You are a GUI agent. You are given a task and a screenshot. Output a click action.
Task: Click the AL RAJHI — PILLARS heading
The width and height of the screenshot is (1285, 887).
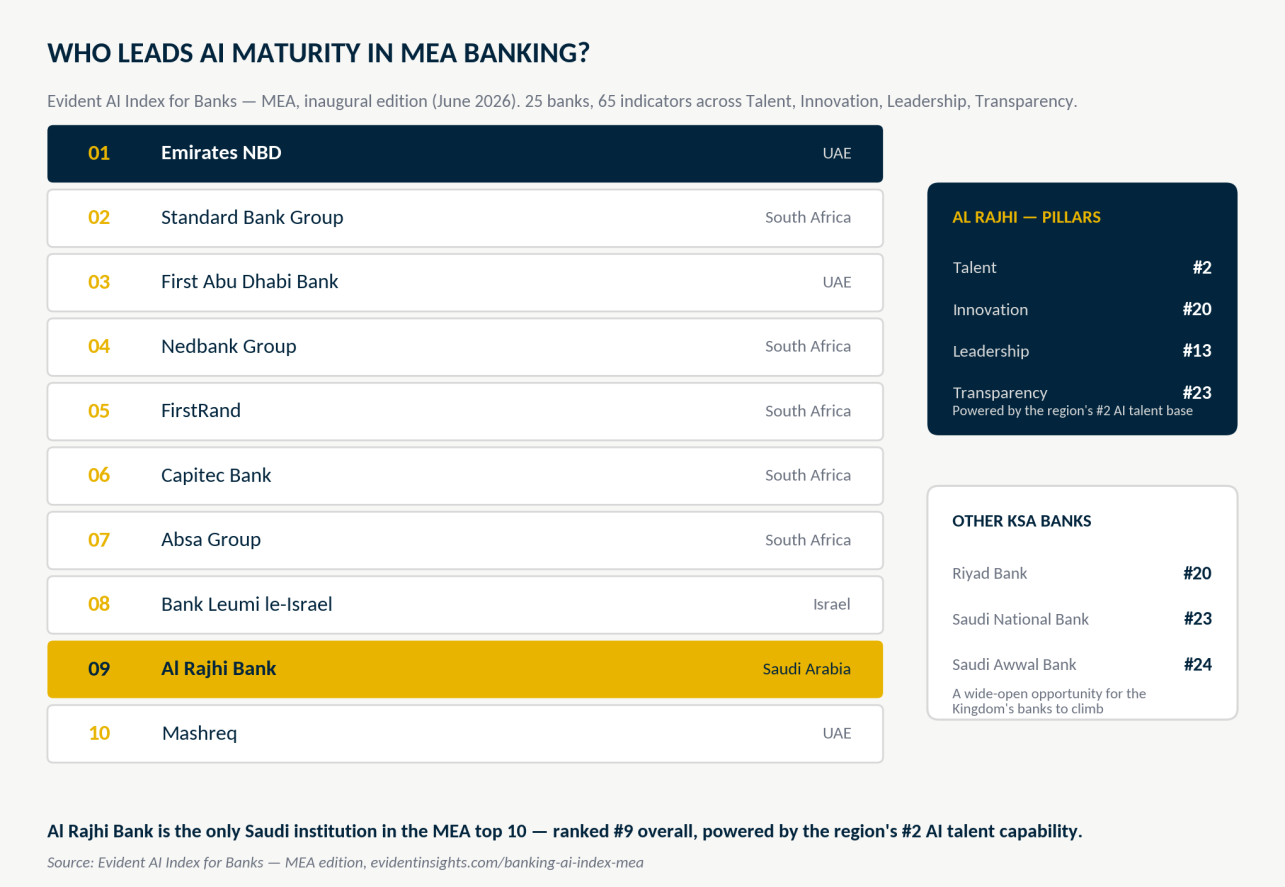click(x=1026, y=217)
